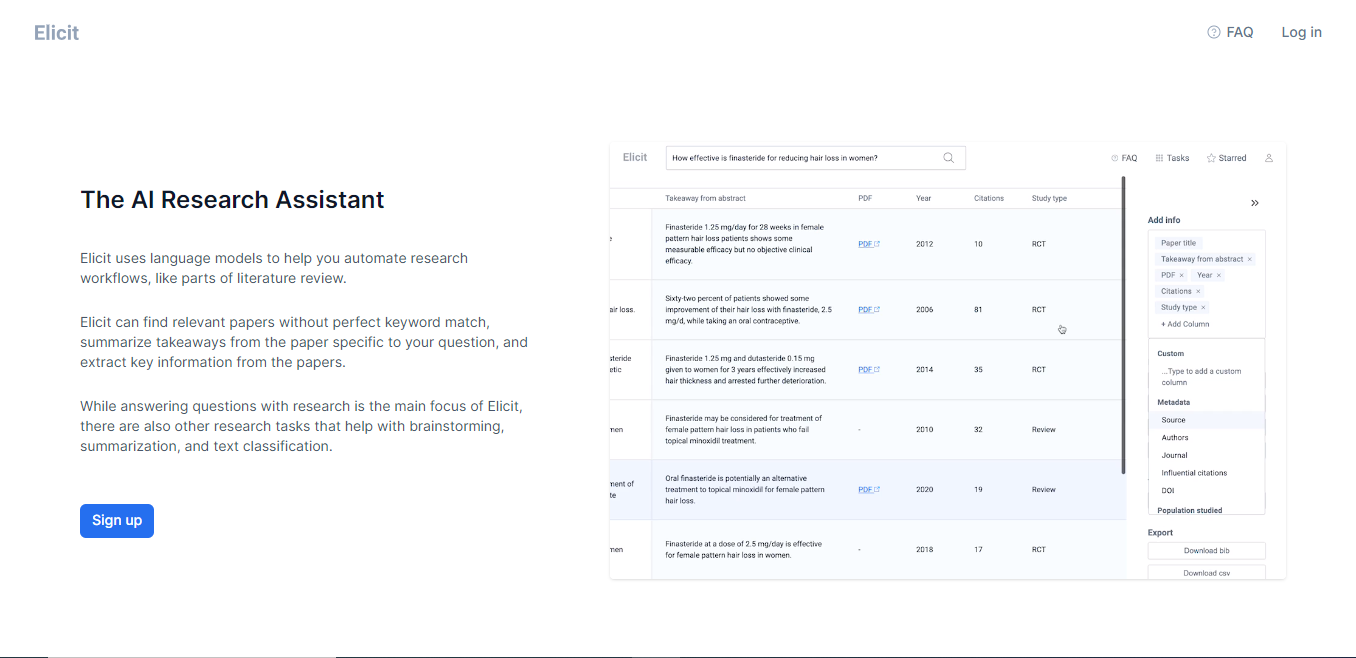The height and width of the screenshot is (658, 1356).
Task: Click the table's vertical scrollbar in the demo
Action: [1123, 325]
